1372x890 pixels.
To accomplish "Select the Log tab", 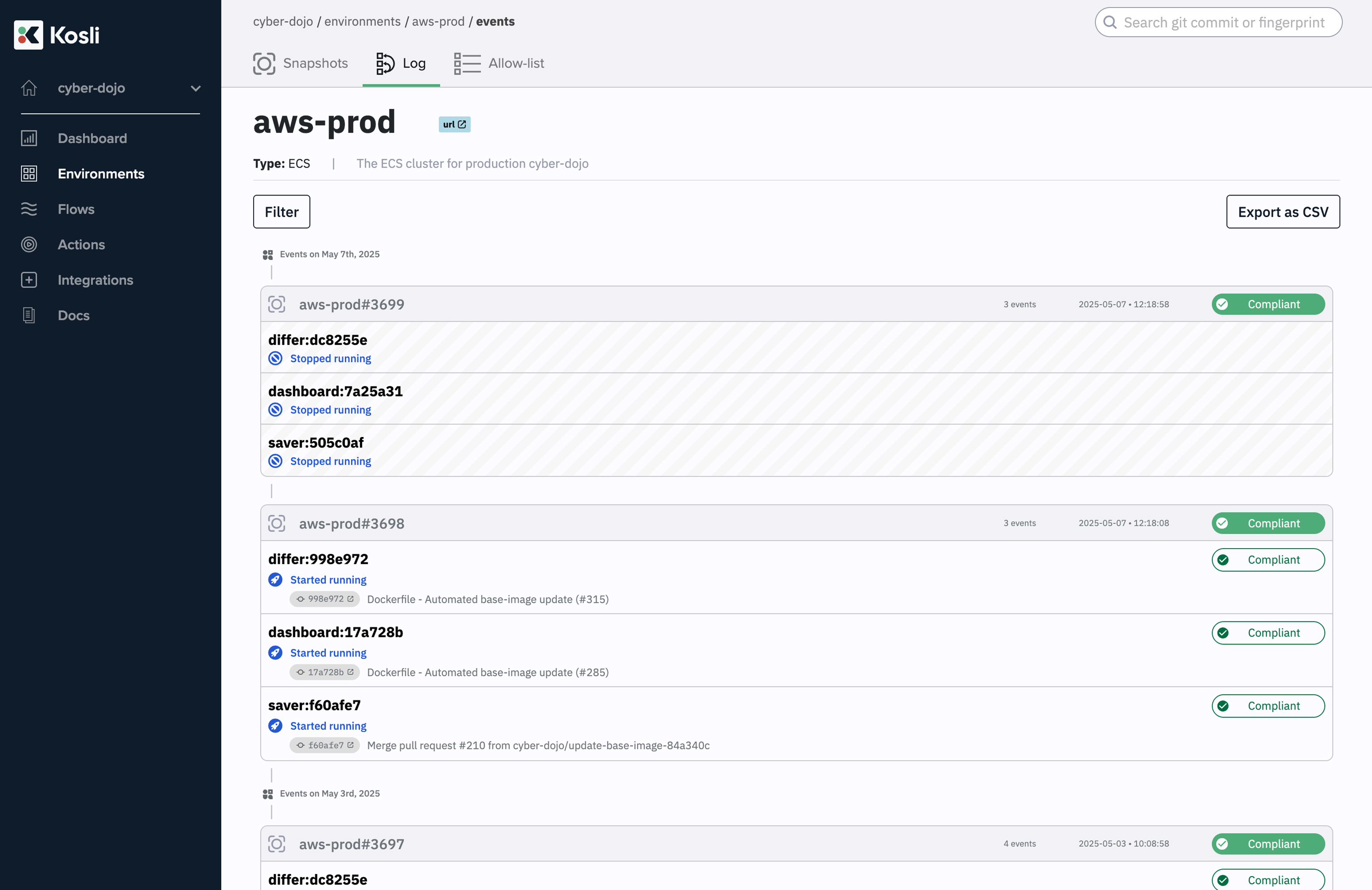I will 401,63.
